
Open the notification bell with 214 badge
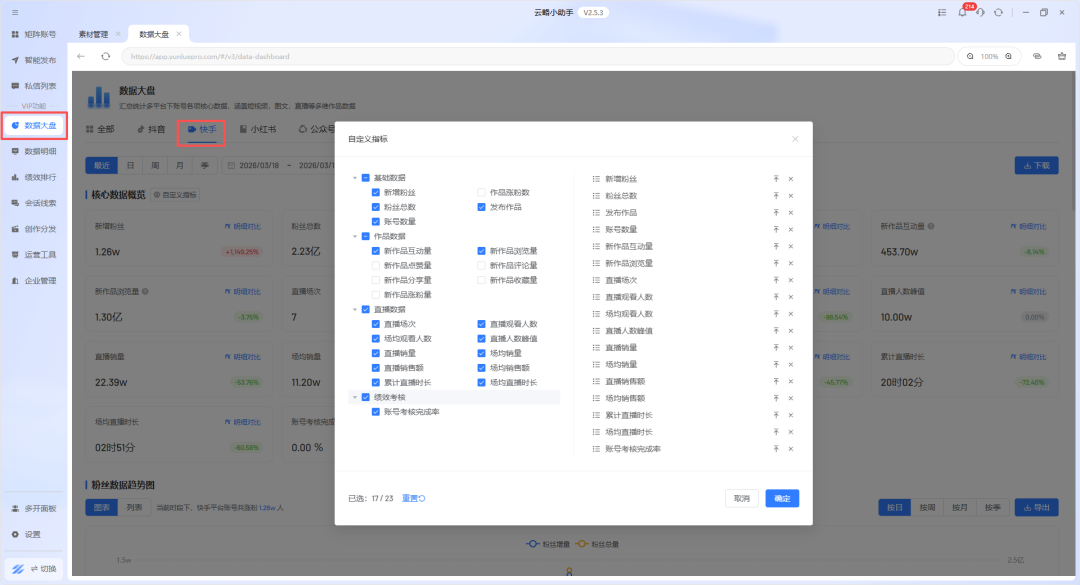pos(962,12)
